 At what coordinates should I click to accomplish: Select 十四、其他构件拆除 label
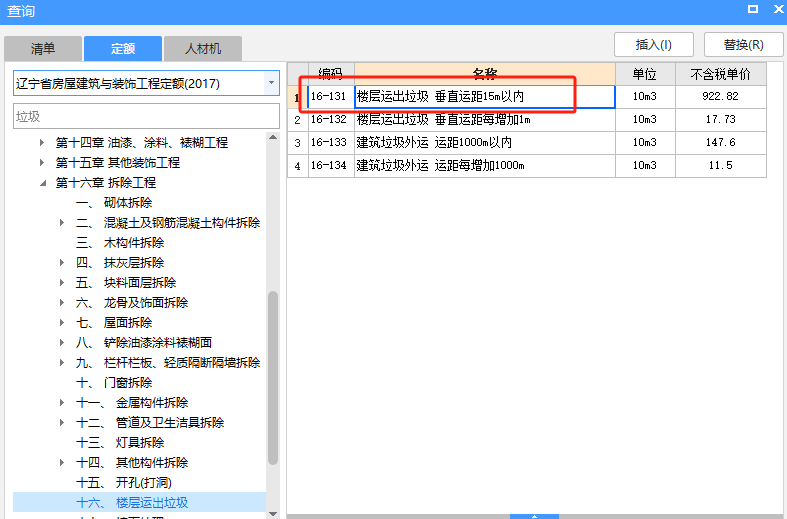coord(132,462)
